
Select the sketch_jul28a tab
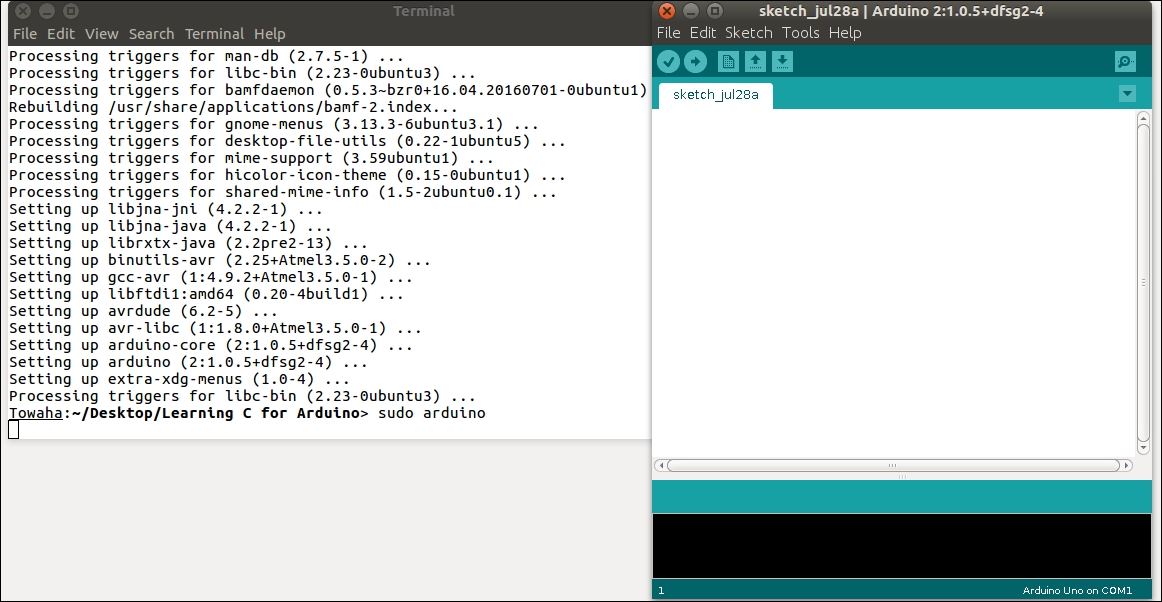(715, 95)
